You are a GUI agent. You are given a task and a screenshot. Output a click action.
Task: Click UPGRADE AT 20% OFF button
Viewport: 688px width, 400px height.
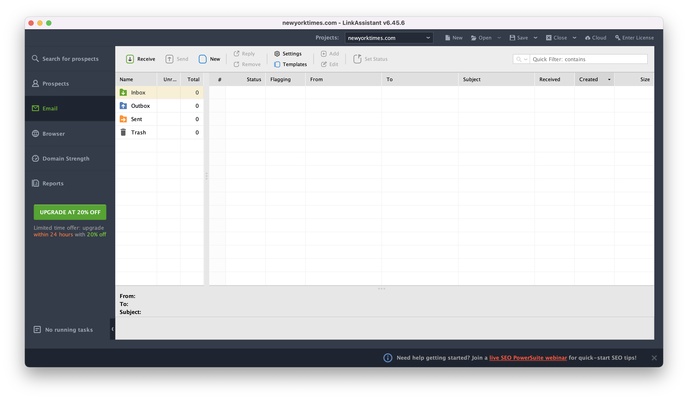70,212
